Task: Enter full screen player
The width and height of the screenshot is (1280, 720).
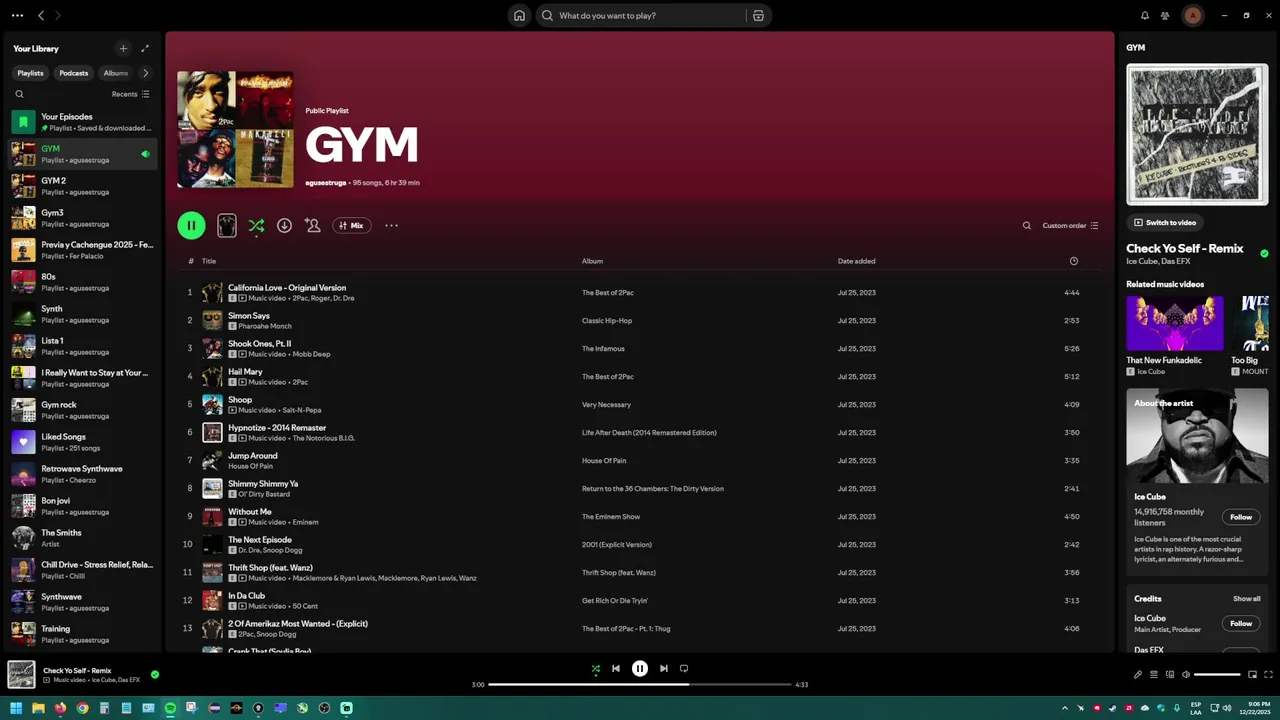Action: tap(1268, 674)
